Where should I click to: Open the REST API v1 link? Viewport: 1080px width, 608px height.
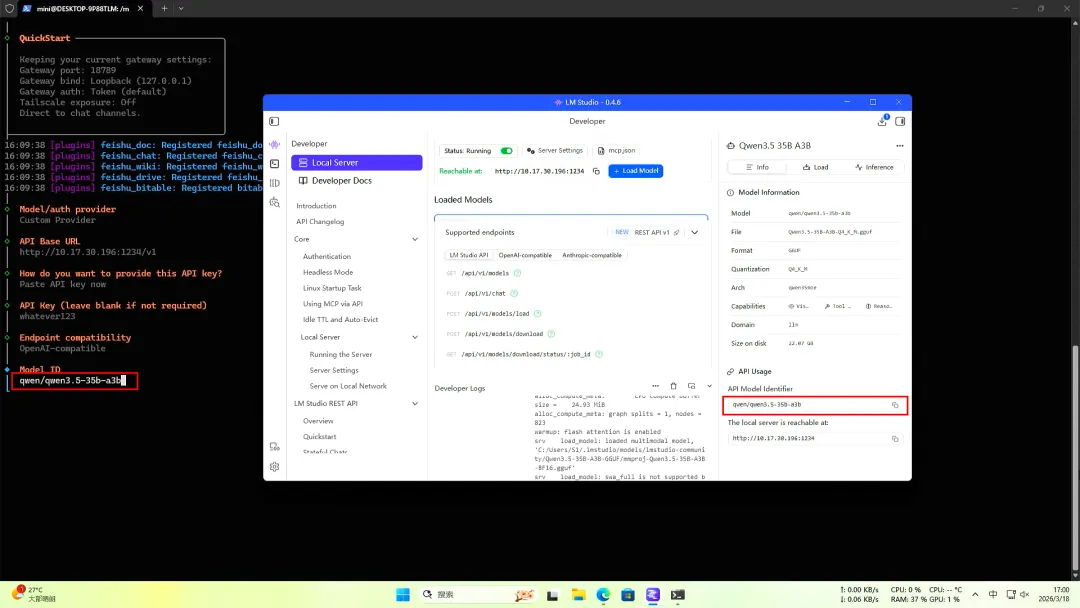[656, 233]
